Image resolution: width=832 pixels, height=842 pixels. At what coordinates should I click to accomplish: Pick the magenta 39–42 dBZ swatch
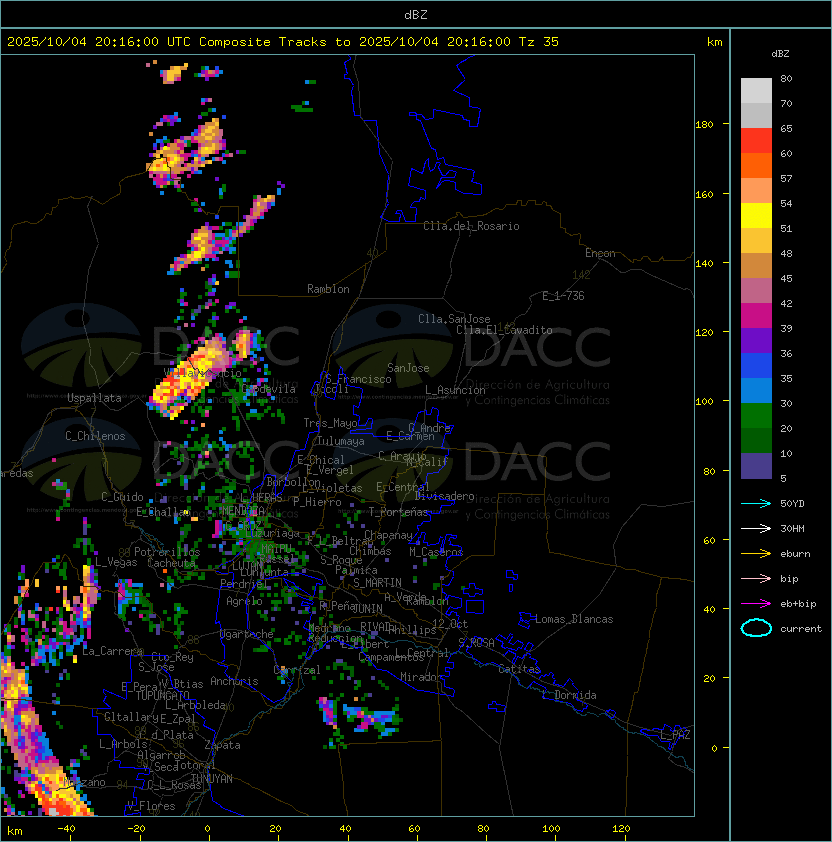click(756, 316)
